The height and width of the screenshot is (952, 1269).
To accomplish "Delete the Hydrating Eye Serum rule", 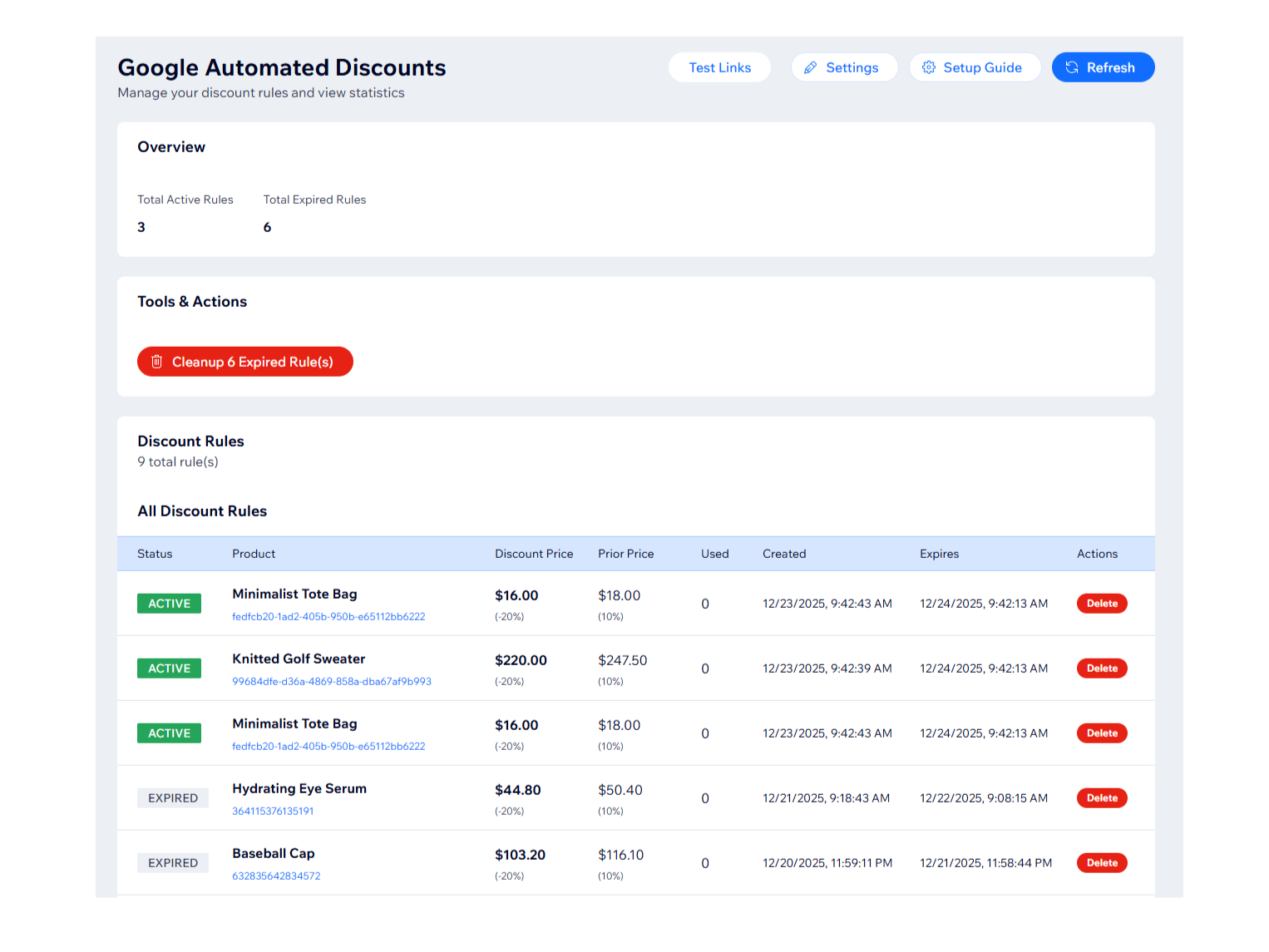I will point(1101,798).
